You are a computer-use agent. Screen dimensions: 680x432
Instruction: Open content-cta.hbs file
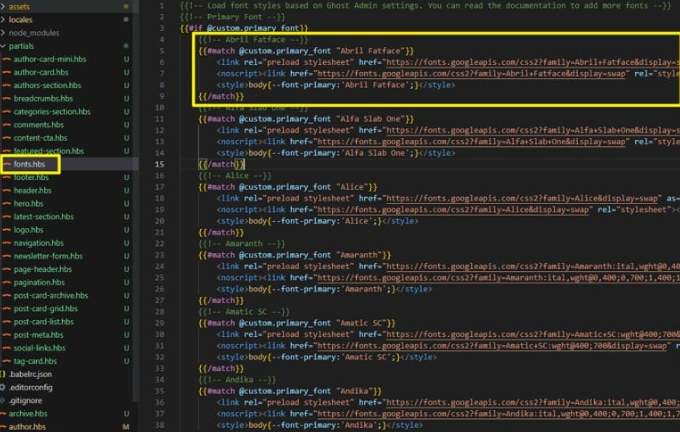pyautogui.click(x=40, y=138)
